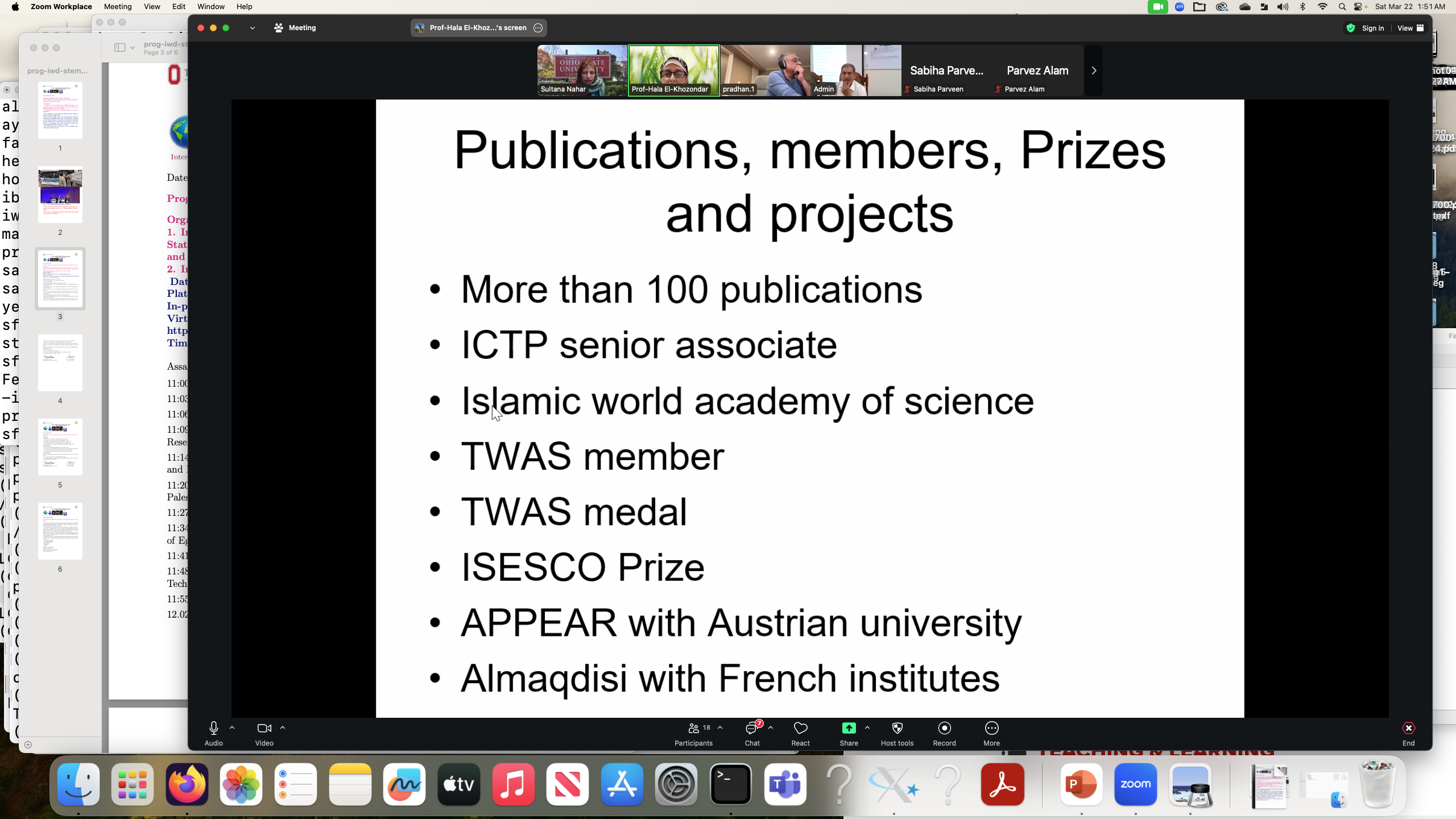
Task: Expand audio settings arrow beside microphone
Action: [x=232, y=727]
